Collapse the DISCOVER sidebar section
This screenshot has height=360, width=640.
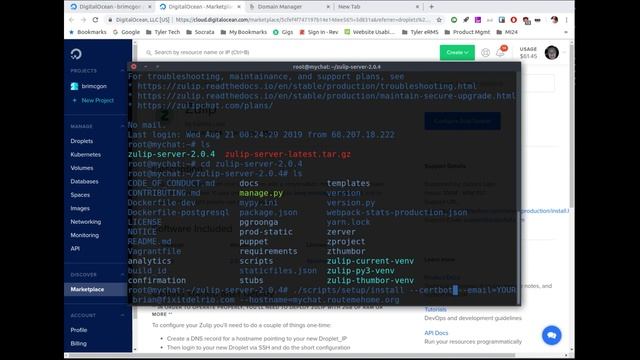pos(122,274)
